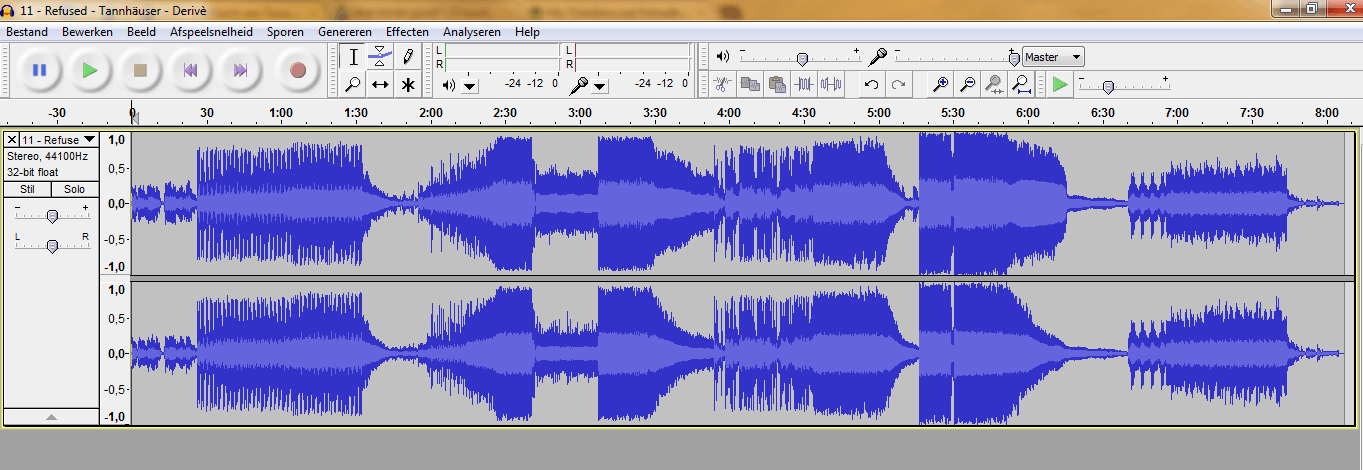Zoom out with the minus magnifier
This screenshot has width=1363, height=470.
point(966,85)
